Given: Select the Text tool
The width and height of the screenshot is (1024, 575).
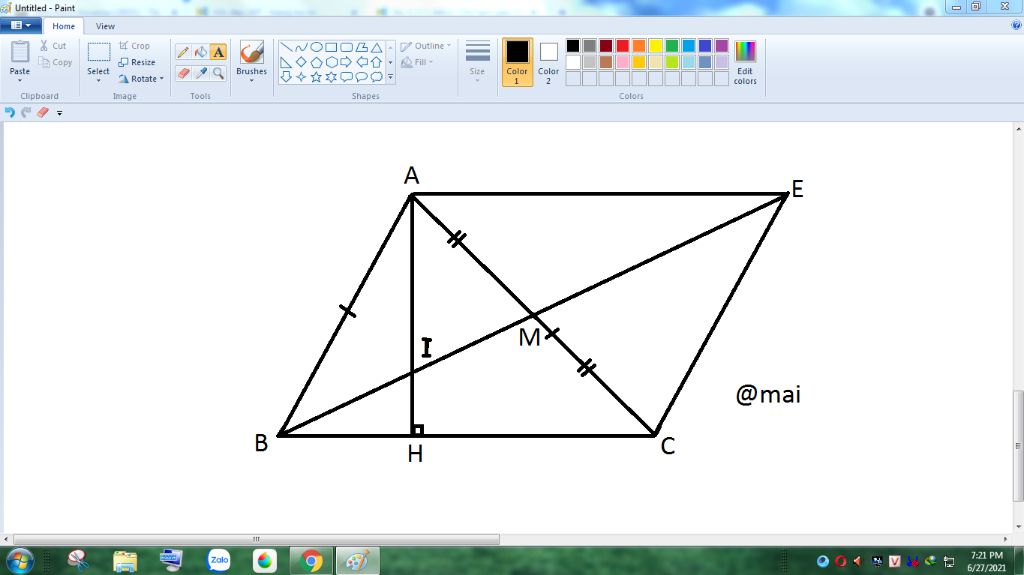Looking at the screenshot, I should pos(218,52).
